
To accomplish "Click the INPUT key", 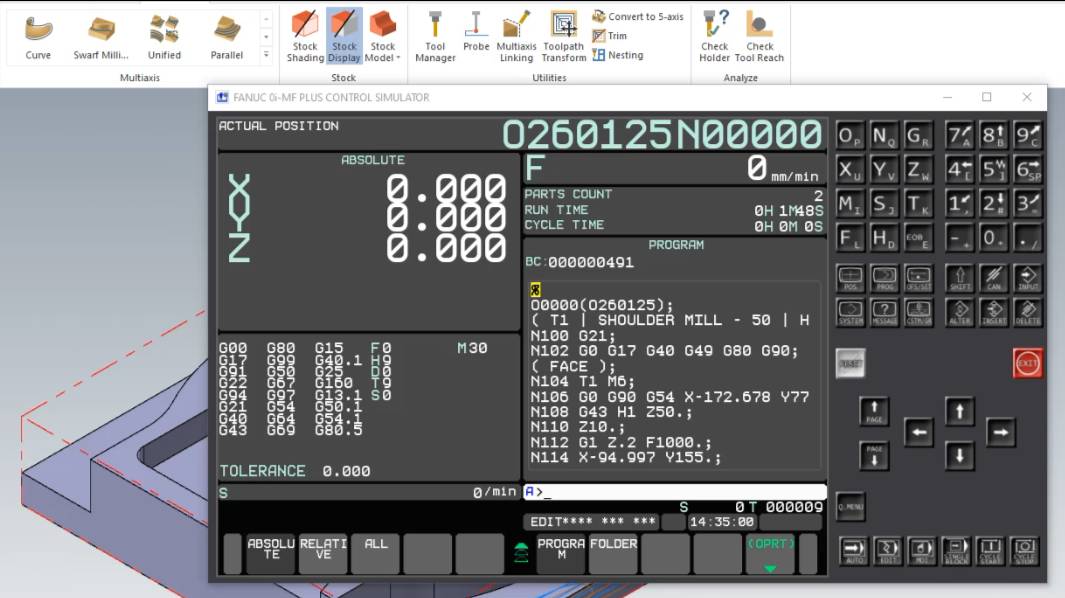I will click(x=1028, y=278).
